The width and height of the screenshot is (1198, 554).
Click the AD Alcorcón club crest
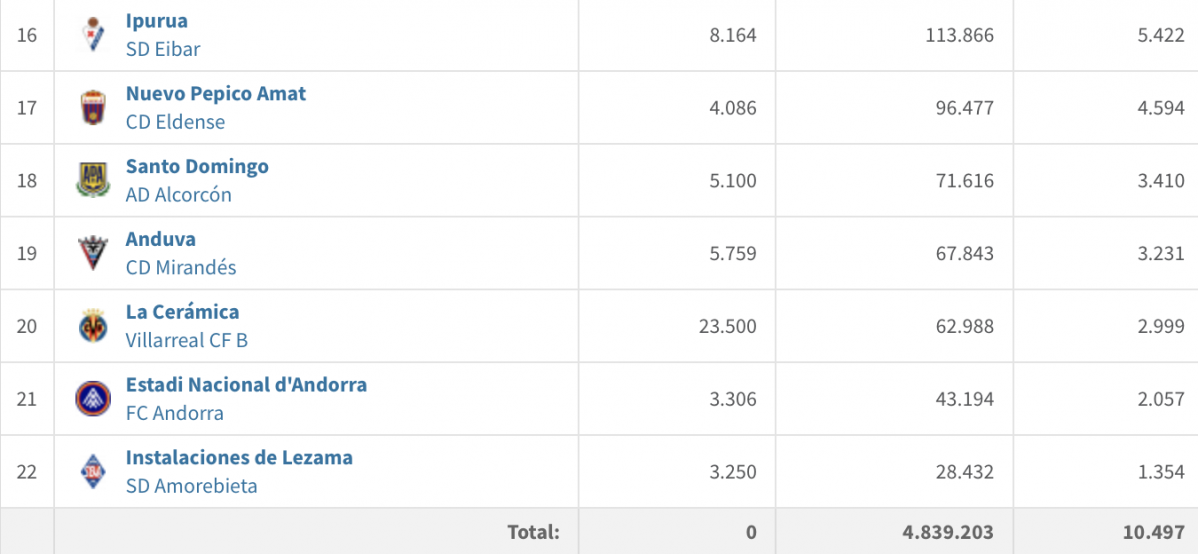click(x=93, y=180)
